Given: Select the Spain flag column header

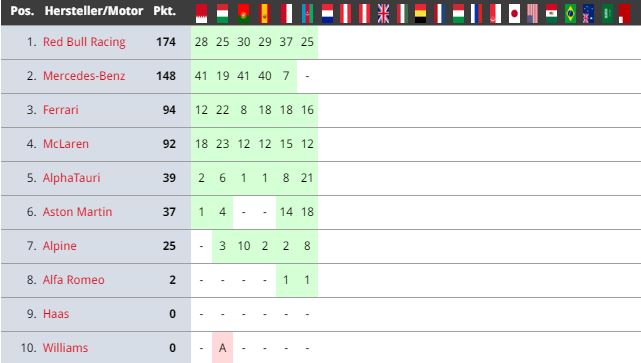Looking at the screenshot, I should coord(265,13).
